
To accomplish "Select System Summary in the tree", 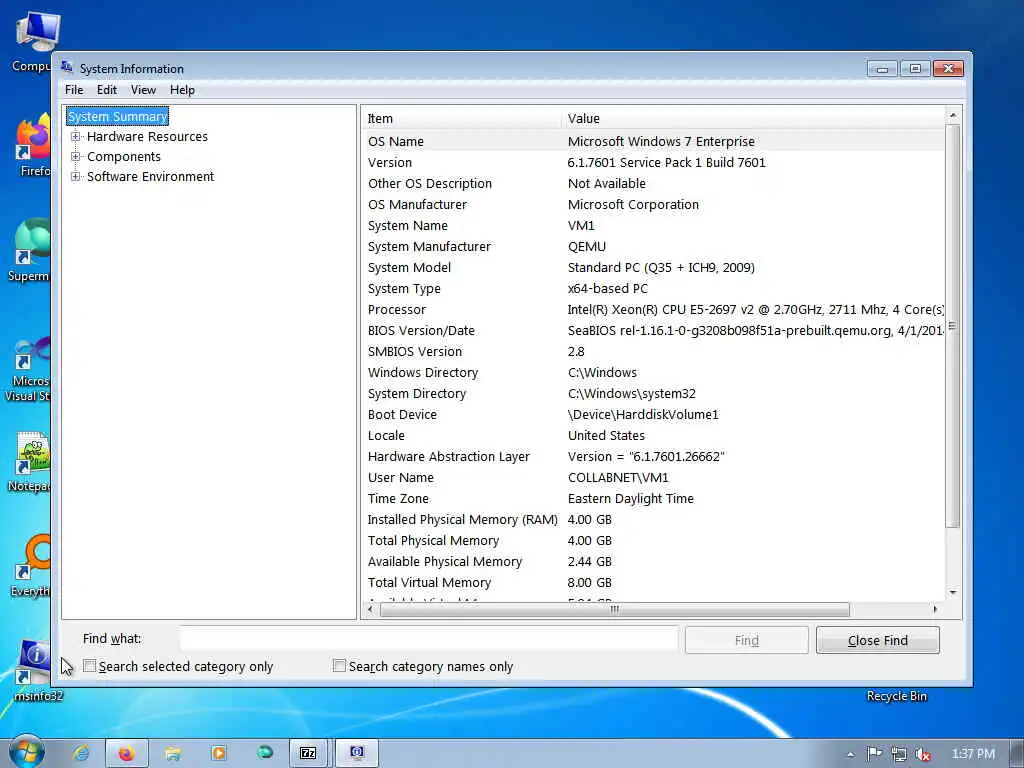I will [x=118, y=116].
